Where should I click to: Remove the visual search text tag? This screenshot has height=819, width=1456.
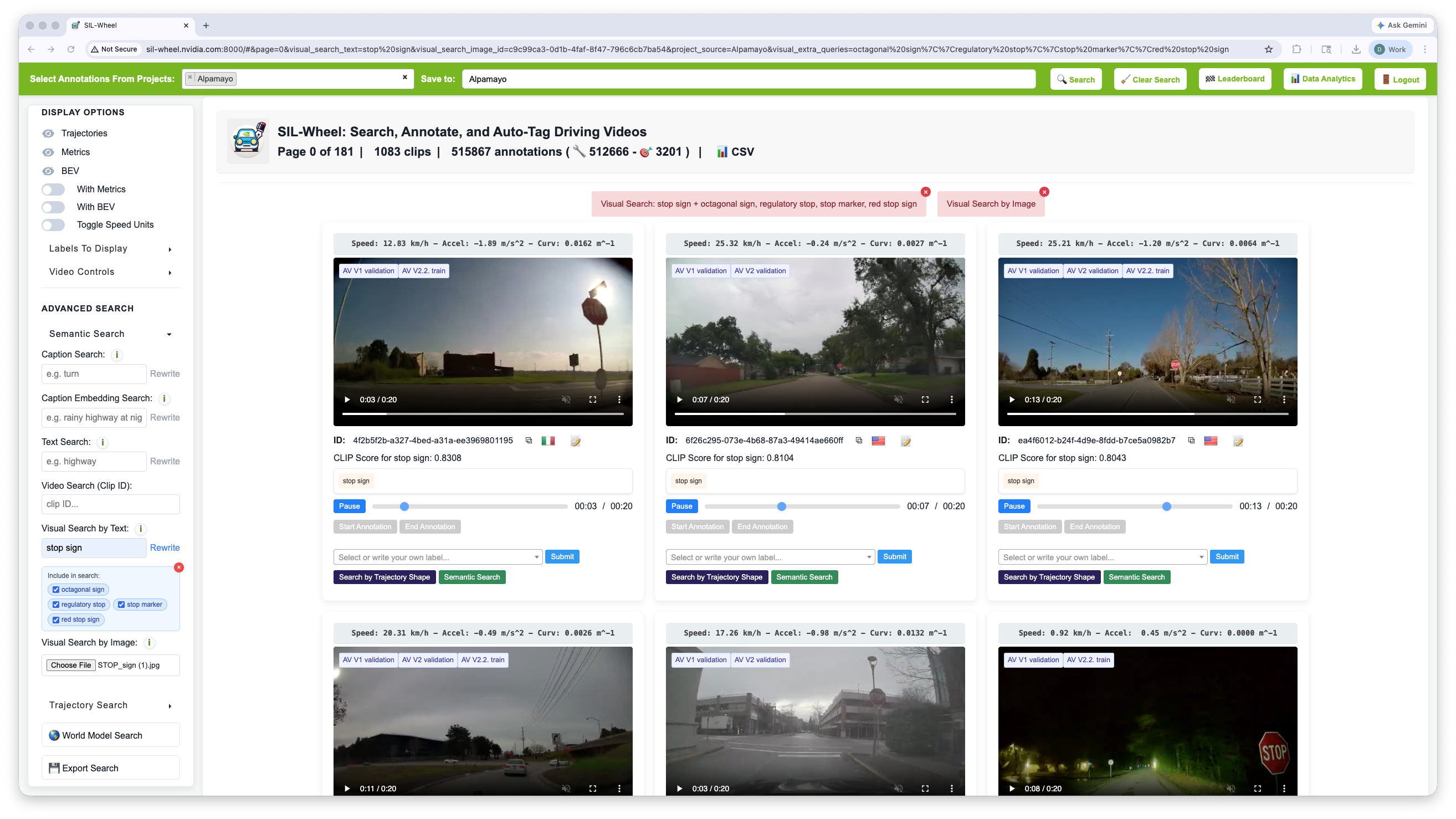pos(925,192)
